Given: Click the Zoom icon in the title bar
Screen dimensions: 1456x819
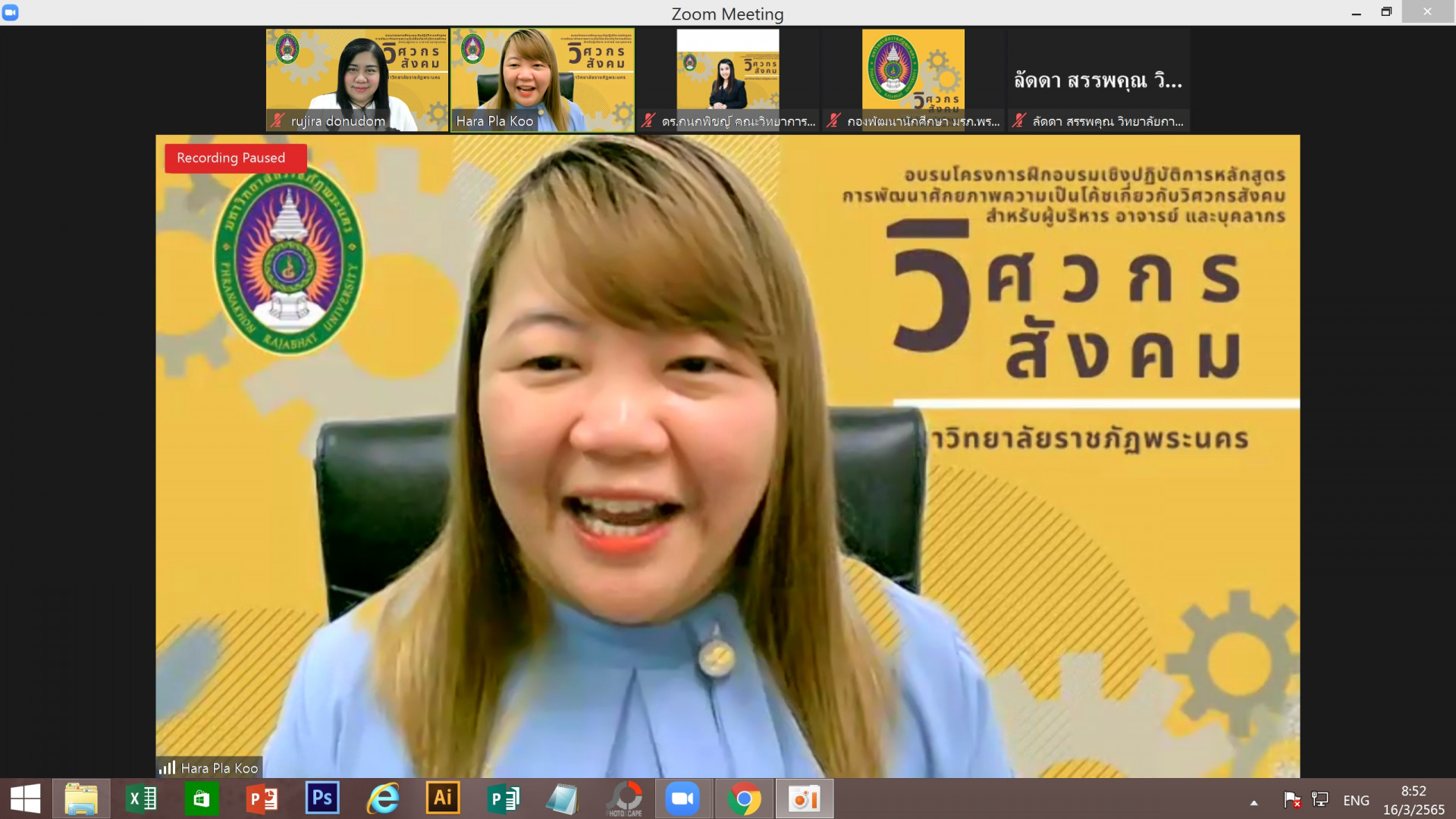Looking at the screenshot, I should tap(11, 12).
